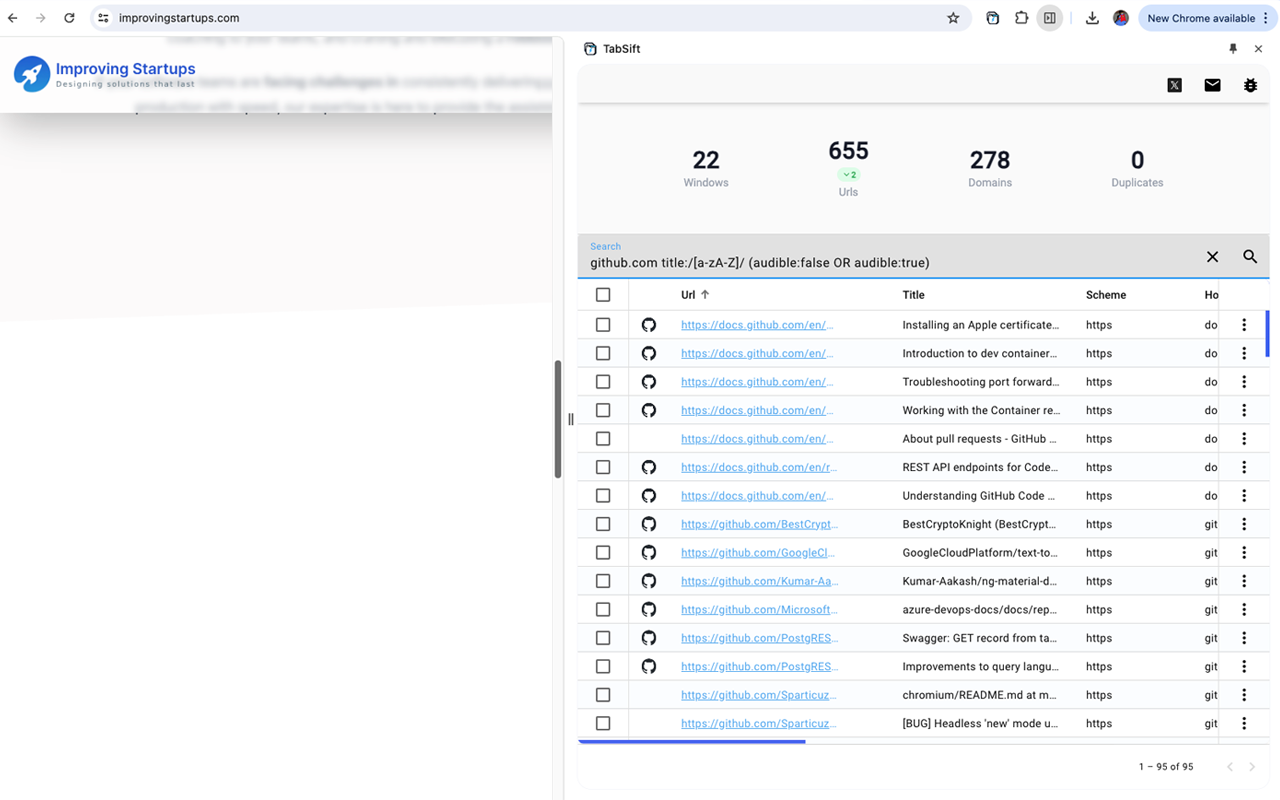
Task: Open row menu for Troubleshooting port forwarding row
Action: [1244, 382]
